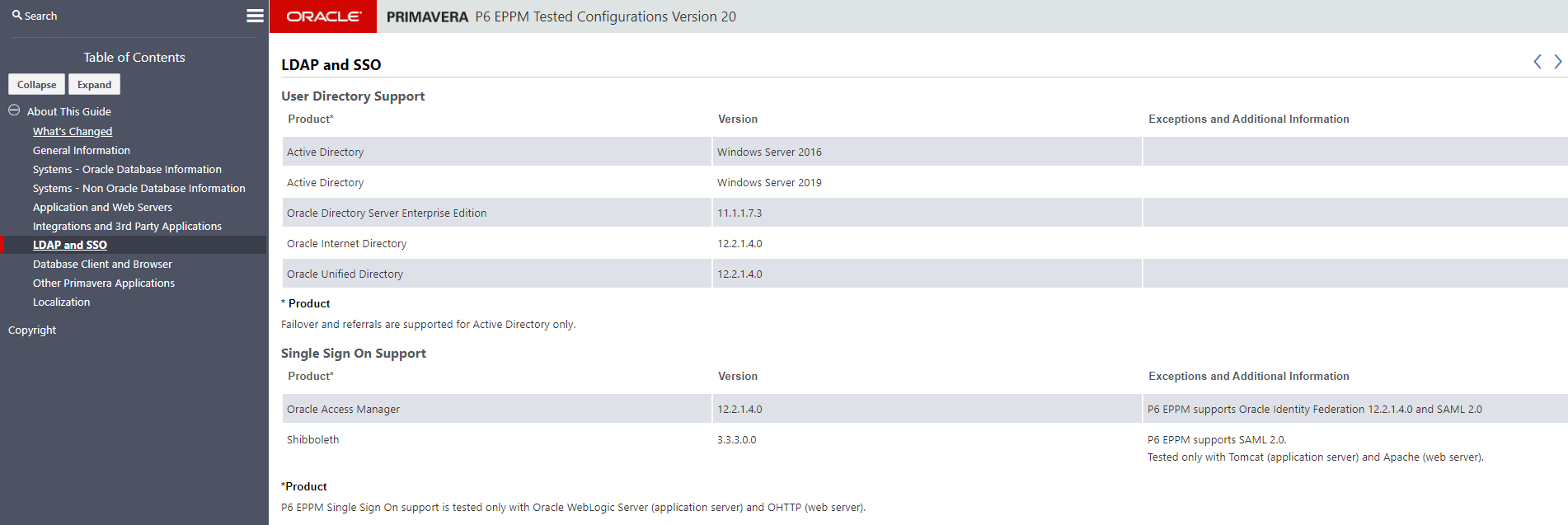This screenshot has height=525, width=1568.
Task: Click Windows Server 2016 cell
Action: coord(927,152)
